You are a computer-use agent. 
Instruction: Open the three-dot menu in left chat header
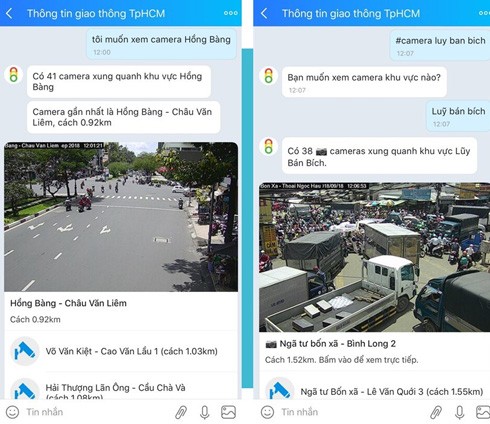point(231,13)
